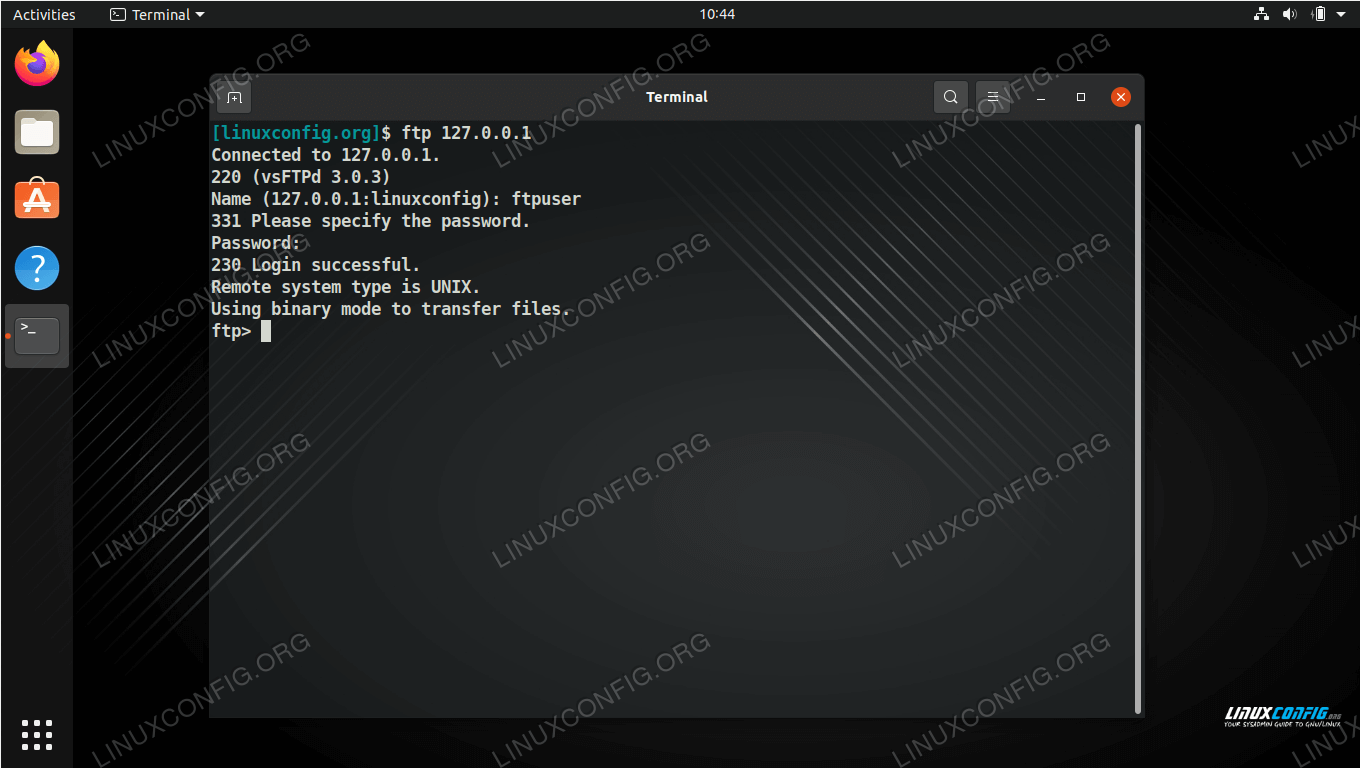
Task: Click '331 Please specify the password.' line
Action: [x=371, y=221]
